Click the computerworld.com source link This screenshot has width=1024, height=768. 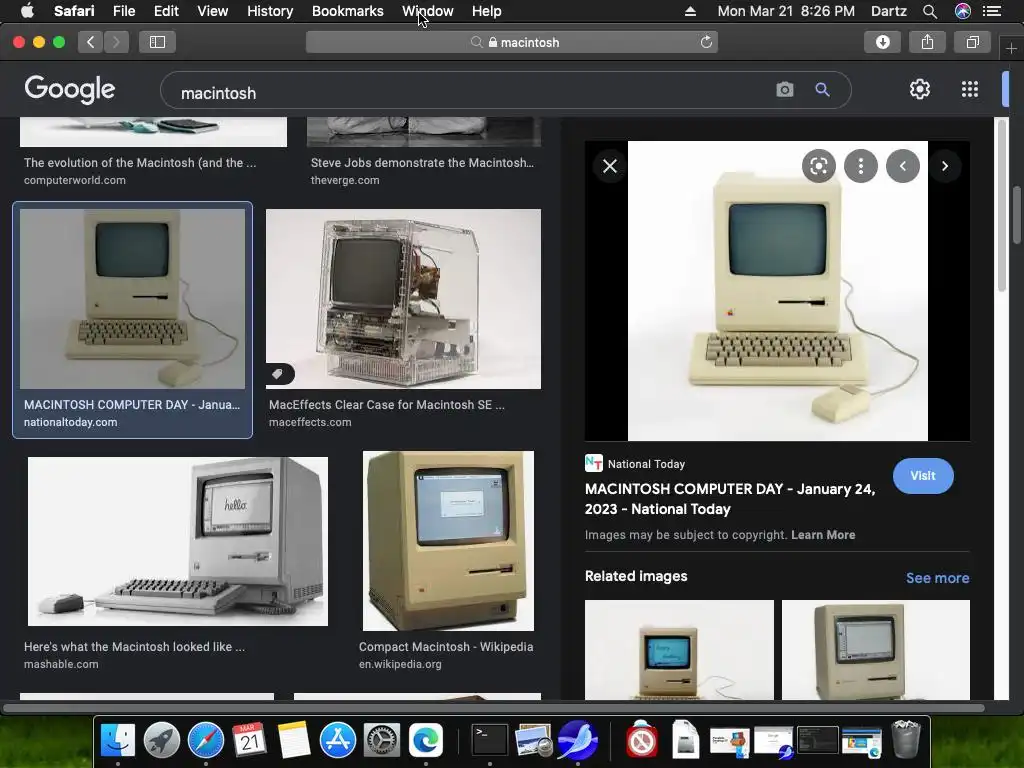[74, 180]
